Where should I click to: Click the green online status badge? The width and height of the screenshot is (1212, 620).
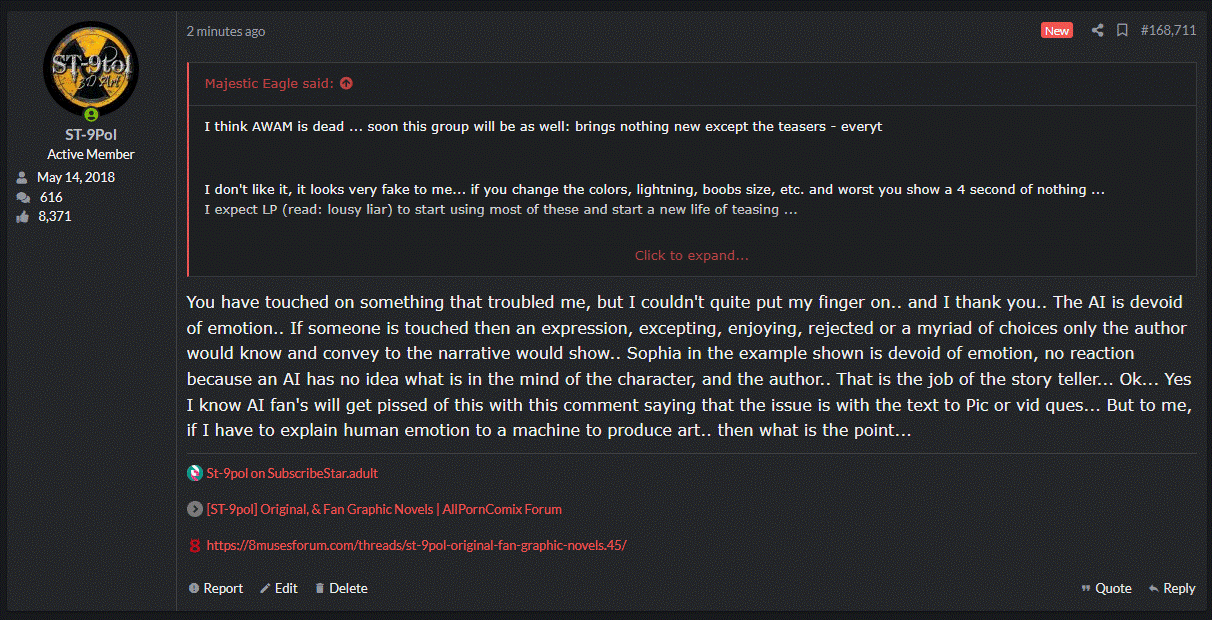[x=91, y=115]
